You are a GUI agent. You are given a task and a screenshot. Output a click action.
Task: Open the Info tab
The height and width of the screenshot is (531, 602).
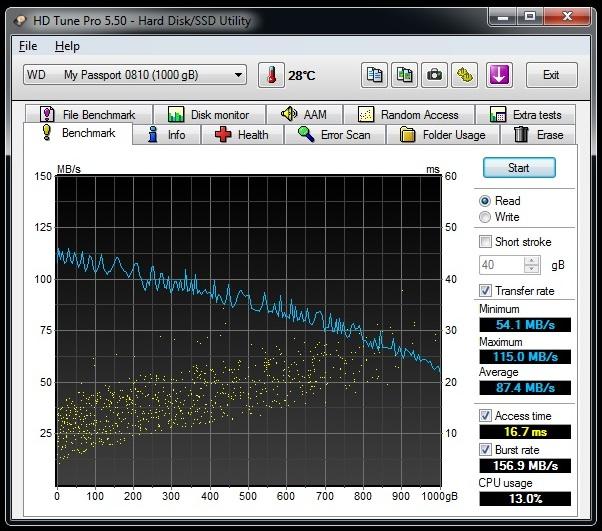tap(167, 135)
